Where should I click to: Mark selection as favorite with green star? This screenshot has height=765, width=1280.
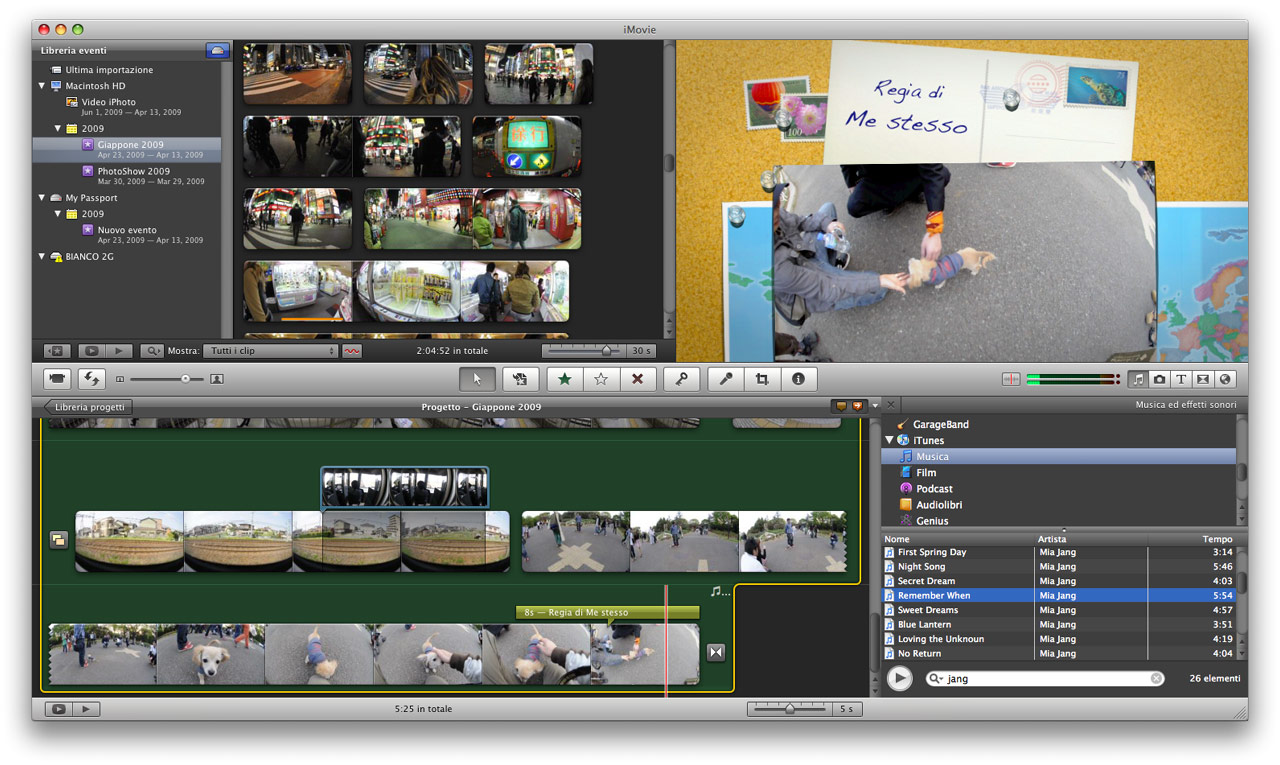[565, 379]
